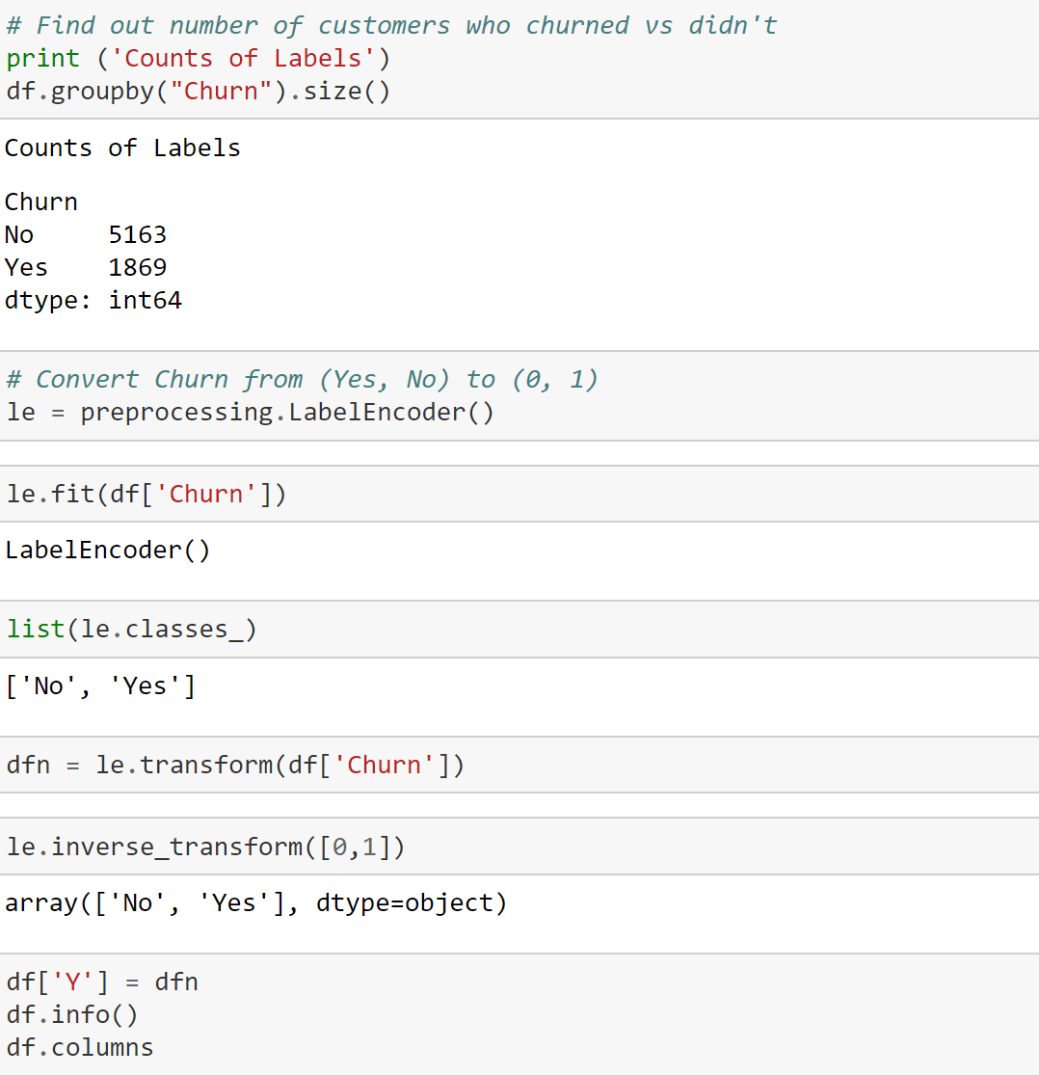Screen dimensions: 1039x1076
Task: Click the 'Counts of Labels' output text
Action: pyautogui.click(x=123, y=148)
